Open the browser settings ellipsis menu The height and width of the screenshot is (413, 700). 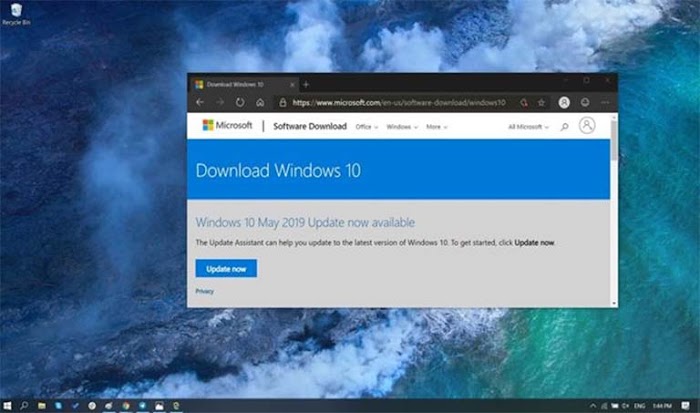point(605,102)
